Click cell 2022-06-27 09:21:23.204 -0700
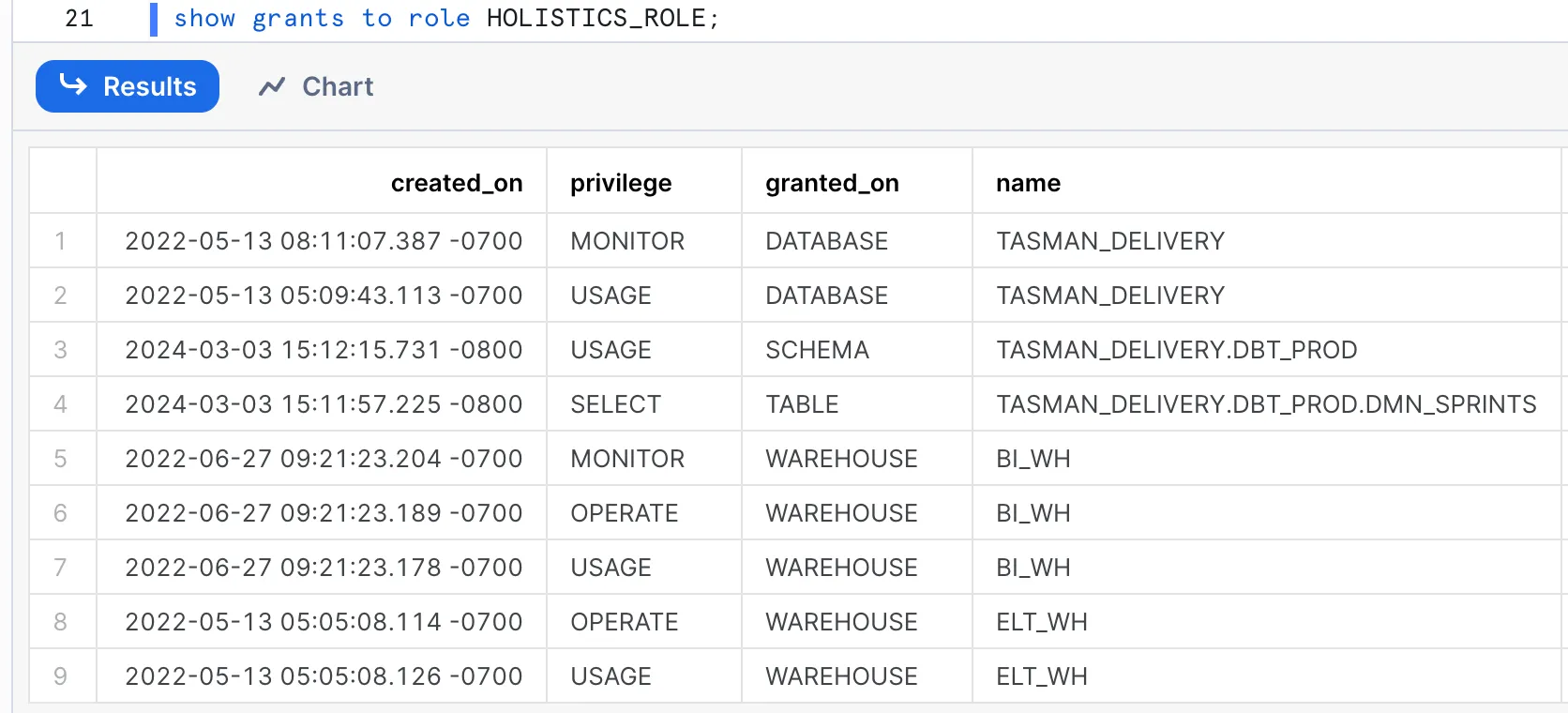Image resolution: width=1568 pixels, height=713 pixels. pyautogui.click(x=324, y=459)
